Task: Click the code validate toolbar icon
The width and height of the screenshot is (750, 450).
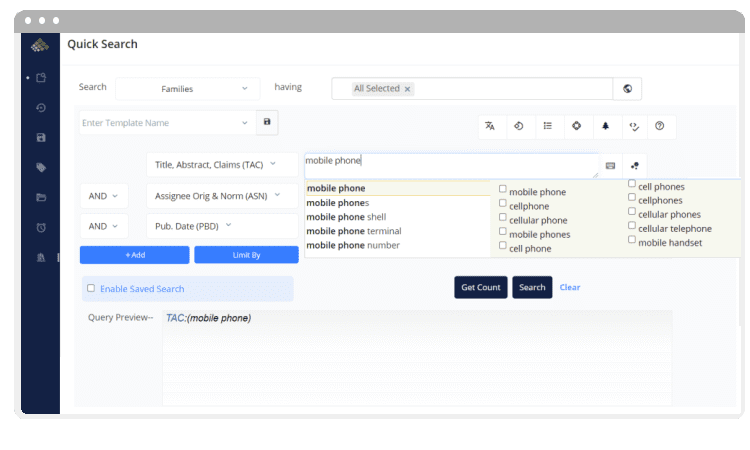Action: click(634, 126)
